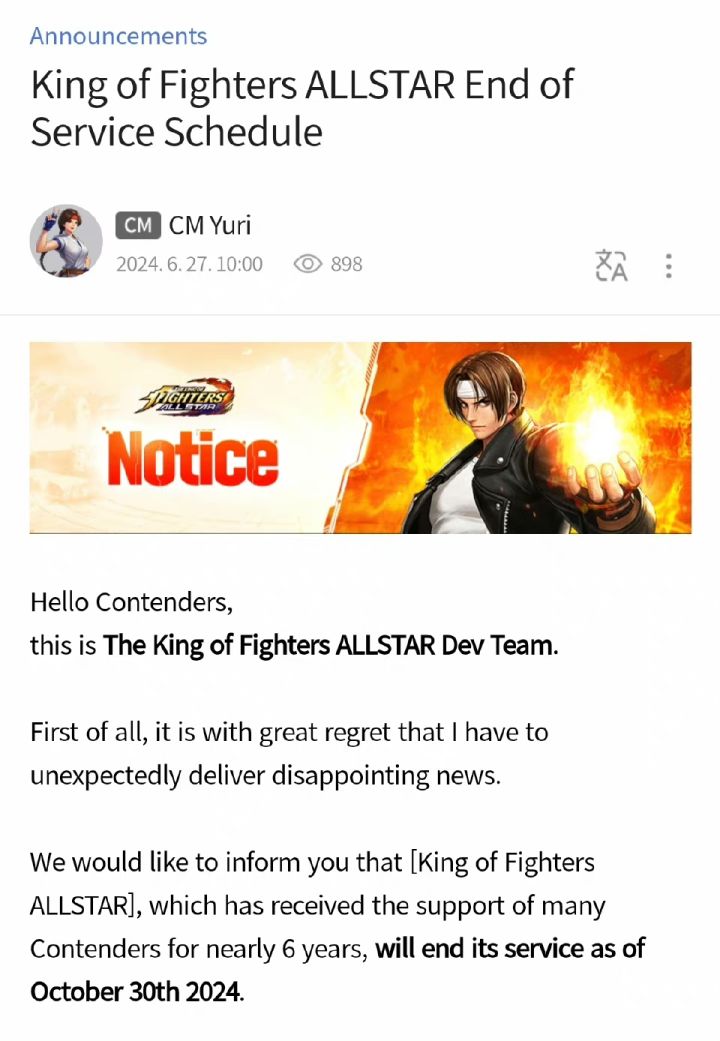
Task: Open the Notice banner image
Action: point(360,438)
